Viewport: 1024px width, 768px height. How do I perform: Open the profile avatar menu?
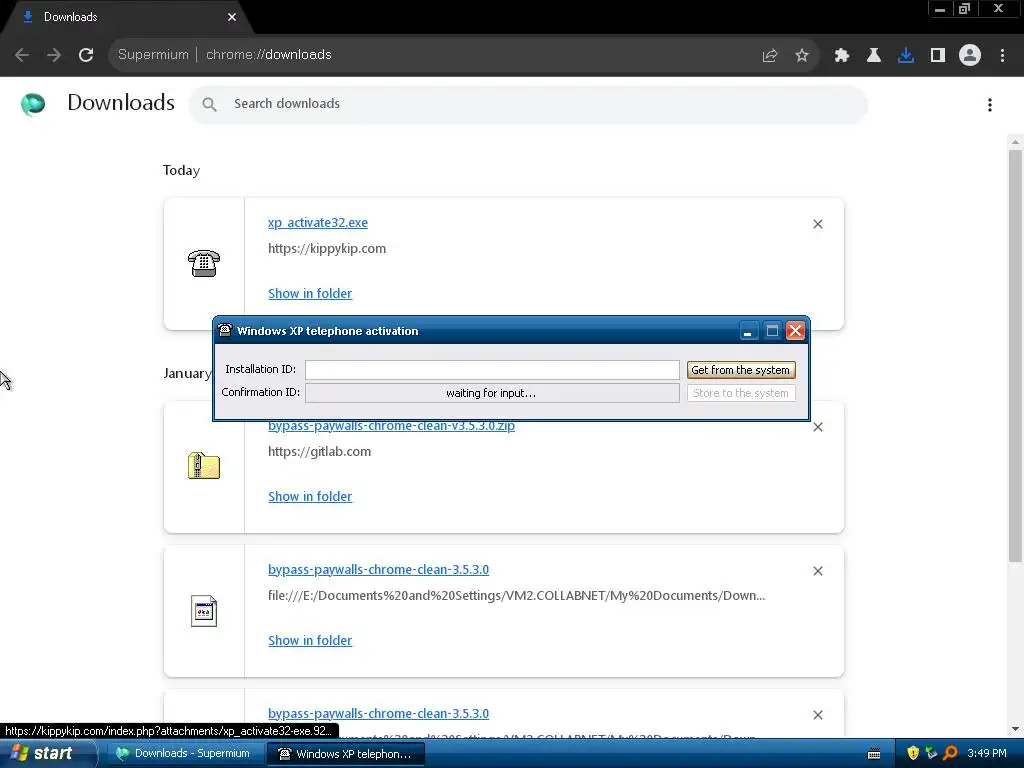[970, 56]
